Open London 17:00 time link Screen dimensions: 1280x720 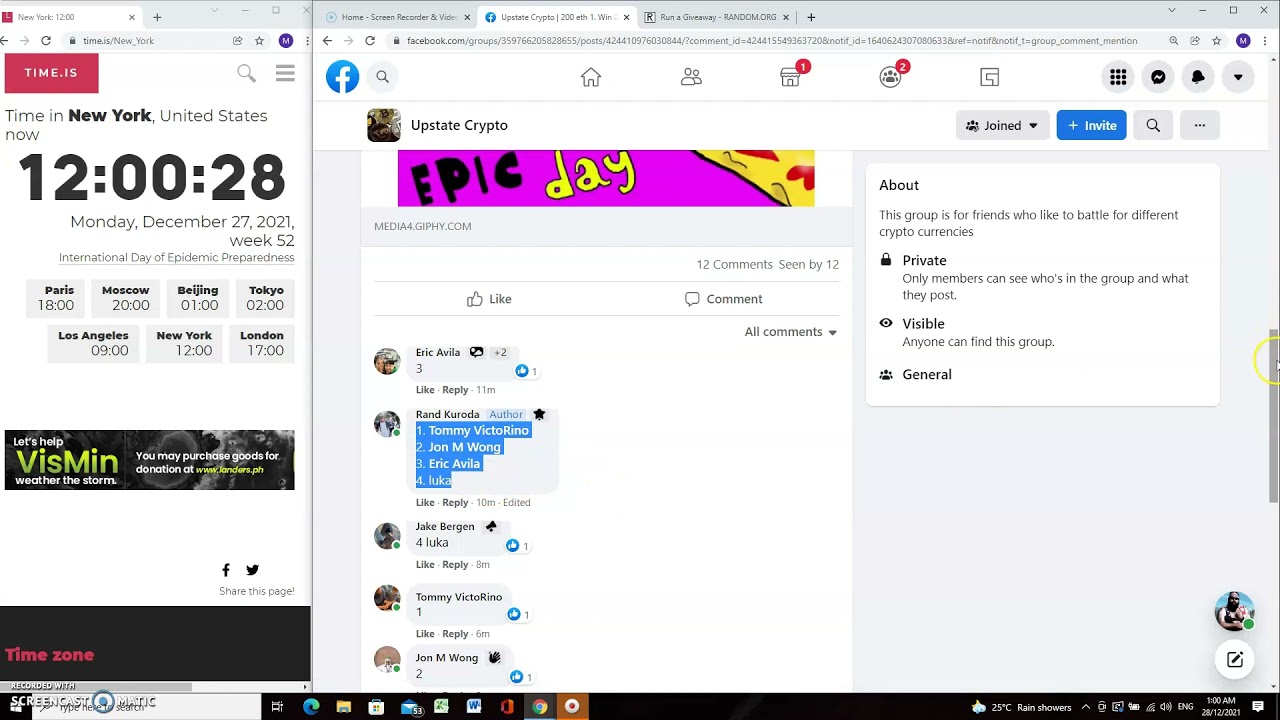(262, 343)
